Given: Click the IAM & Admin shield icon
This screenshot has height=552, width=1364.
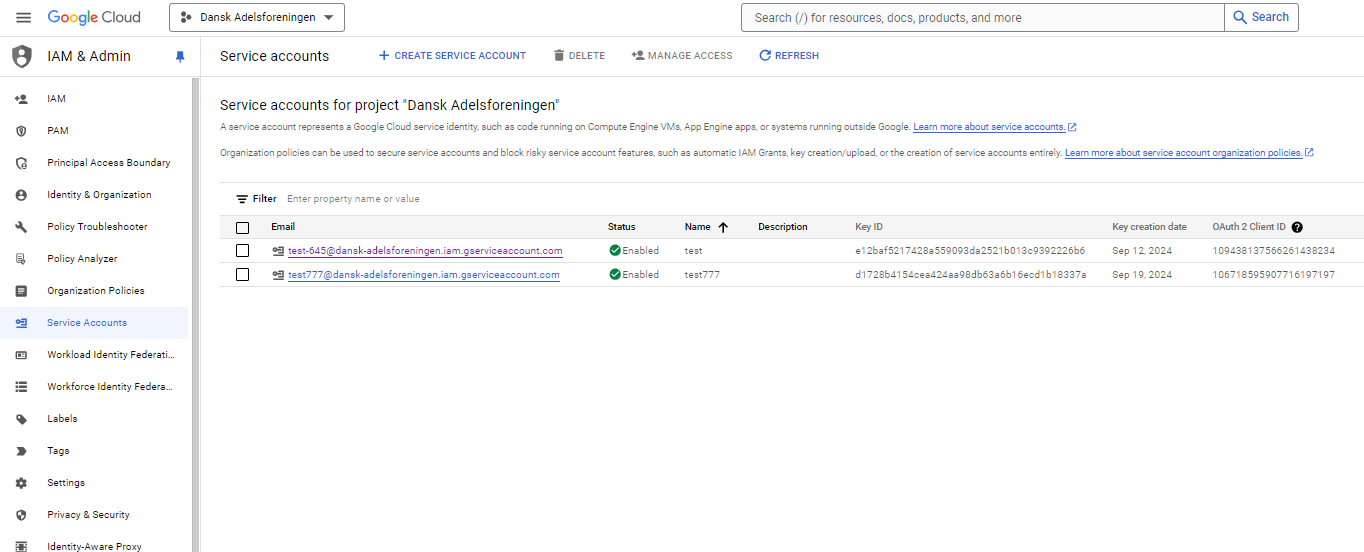Looking at the screenshot, I should tap(22, 56).
